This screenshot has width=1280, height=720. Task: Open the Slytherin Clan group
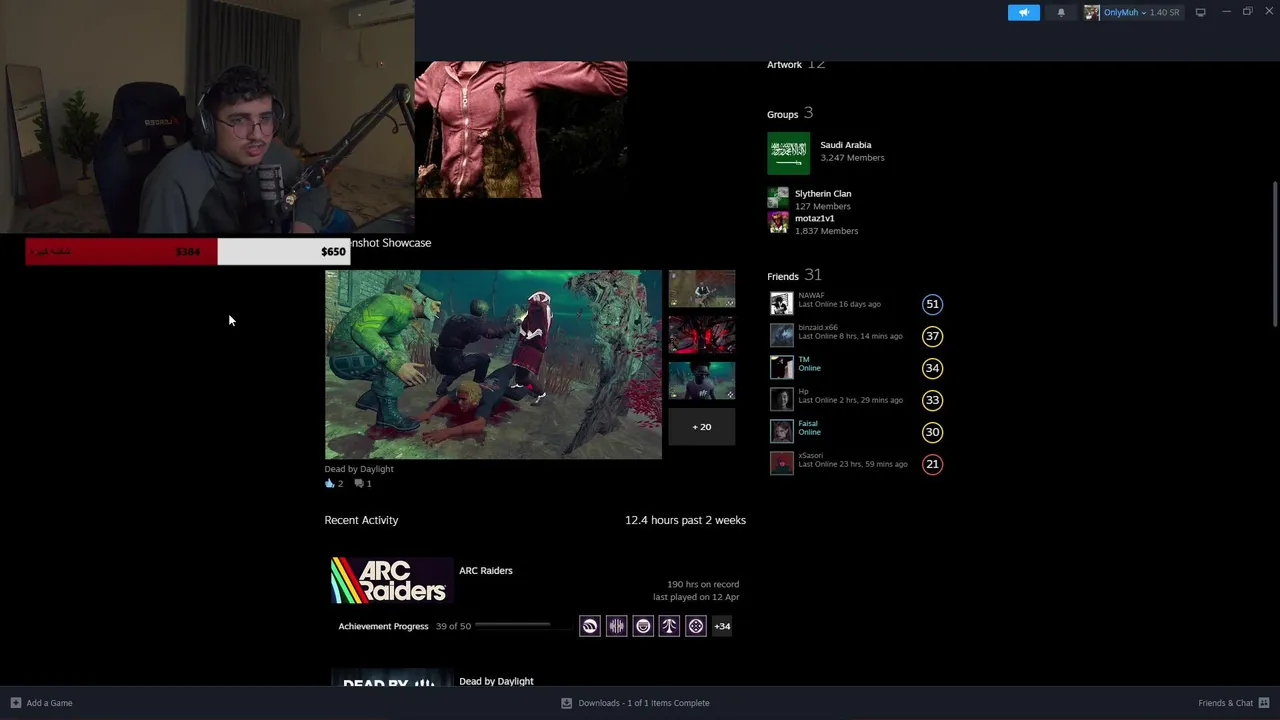[823, 194]
